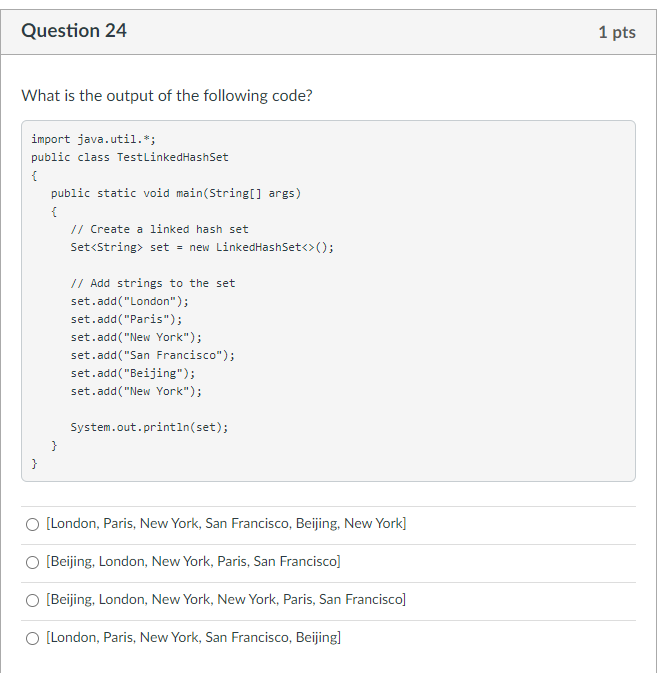Click the "// Create a linked hash set" comment

click(159, 229)
